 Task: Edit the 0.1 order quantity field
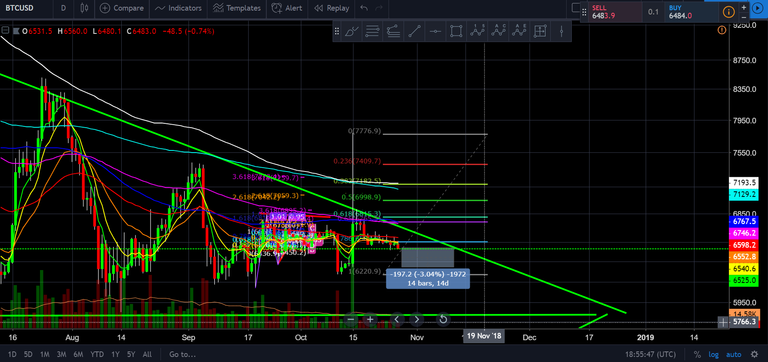coord(653,12)
